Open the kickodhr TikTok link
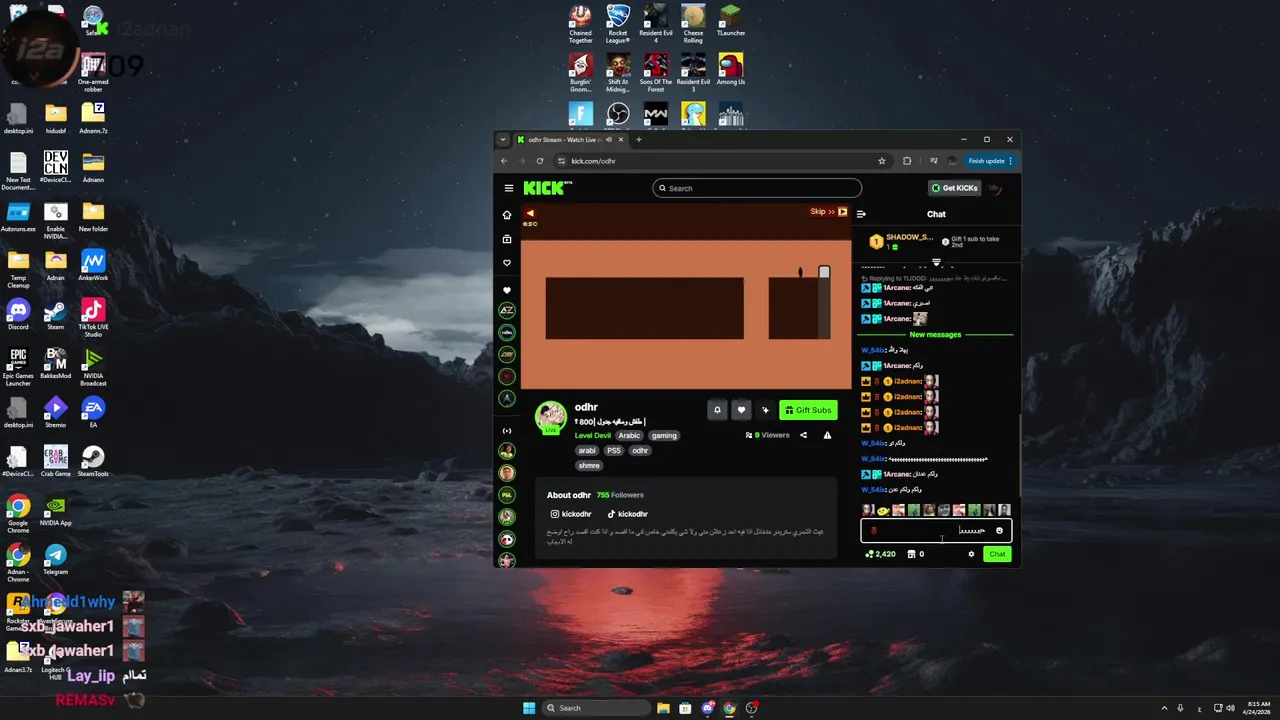Screen dimensions: 1280x720 point(628,514)
